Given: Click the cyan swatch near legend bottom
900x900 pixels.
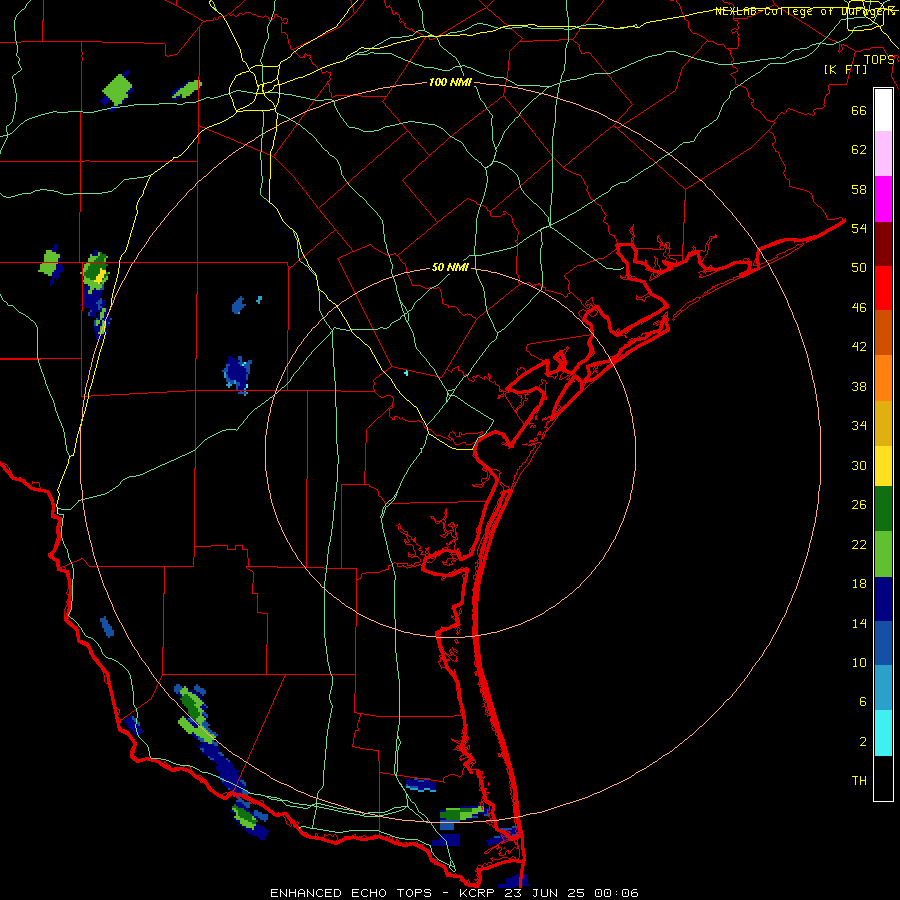Looking at the screenshot, I should (883, 733).
